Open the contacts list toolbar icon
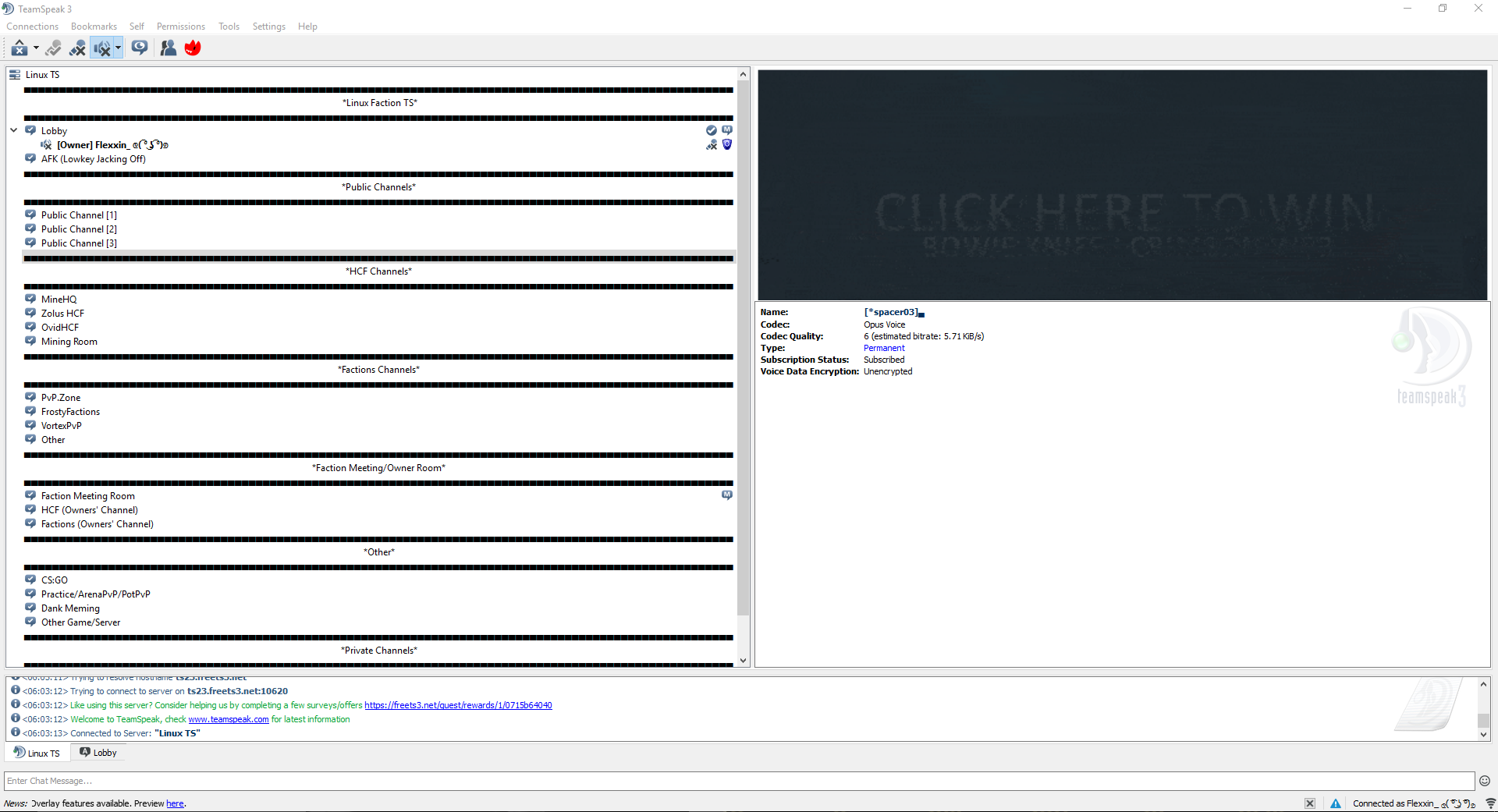This screenshot has width=1498, height=812. [x=168, y=48]
